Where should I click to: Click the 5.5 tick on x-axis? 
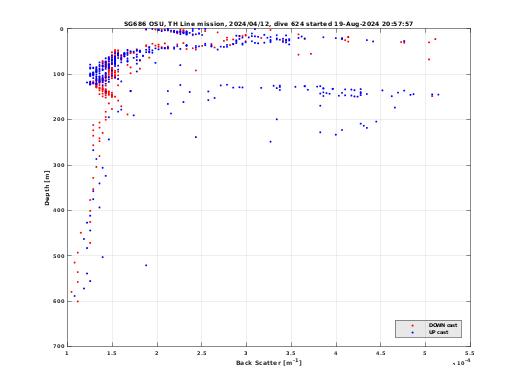point(470,353)
